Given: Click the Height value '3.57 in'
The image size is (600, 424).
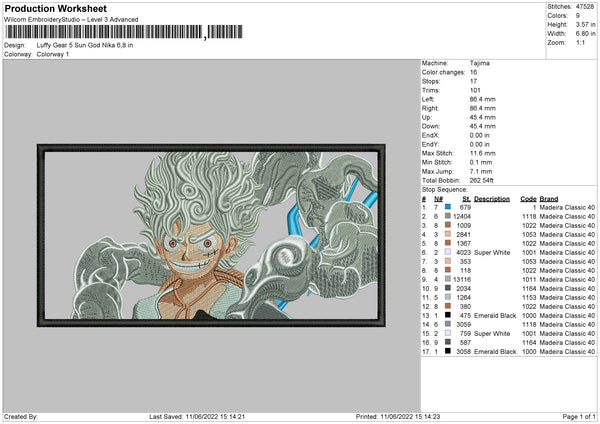Looking at the screenshot, I should coord(585,24).
